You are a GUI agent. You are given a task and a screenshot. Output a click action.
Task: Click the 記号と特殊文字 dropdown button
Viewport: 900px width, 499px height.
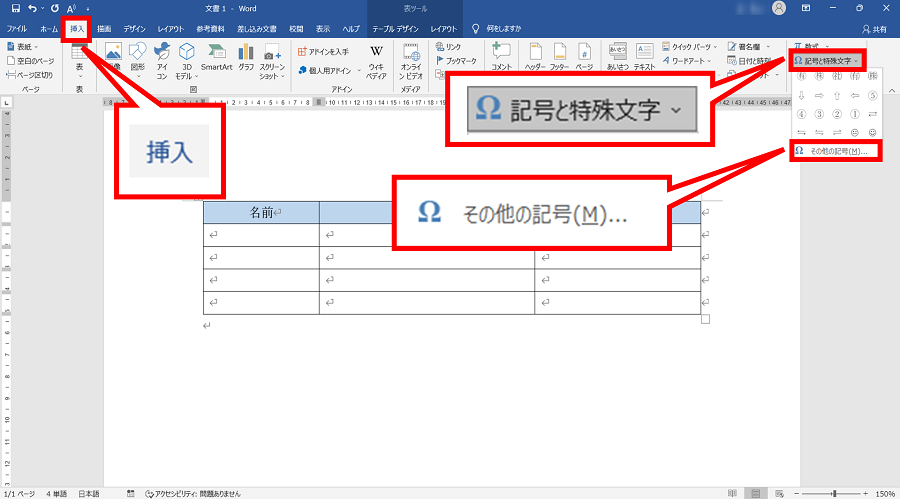826,60
